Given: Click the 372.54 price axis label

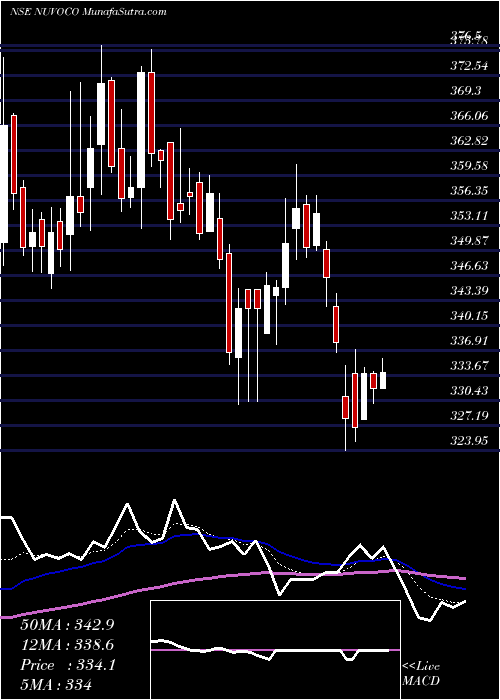Looking at the screenshot, I should (x=468, y=66).
